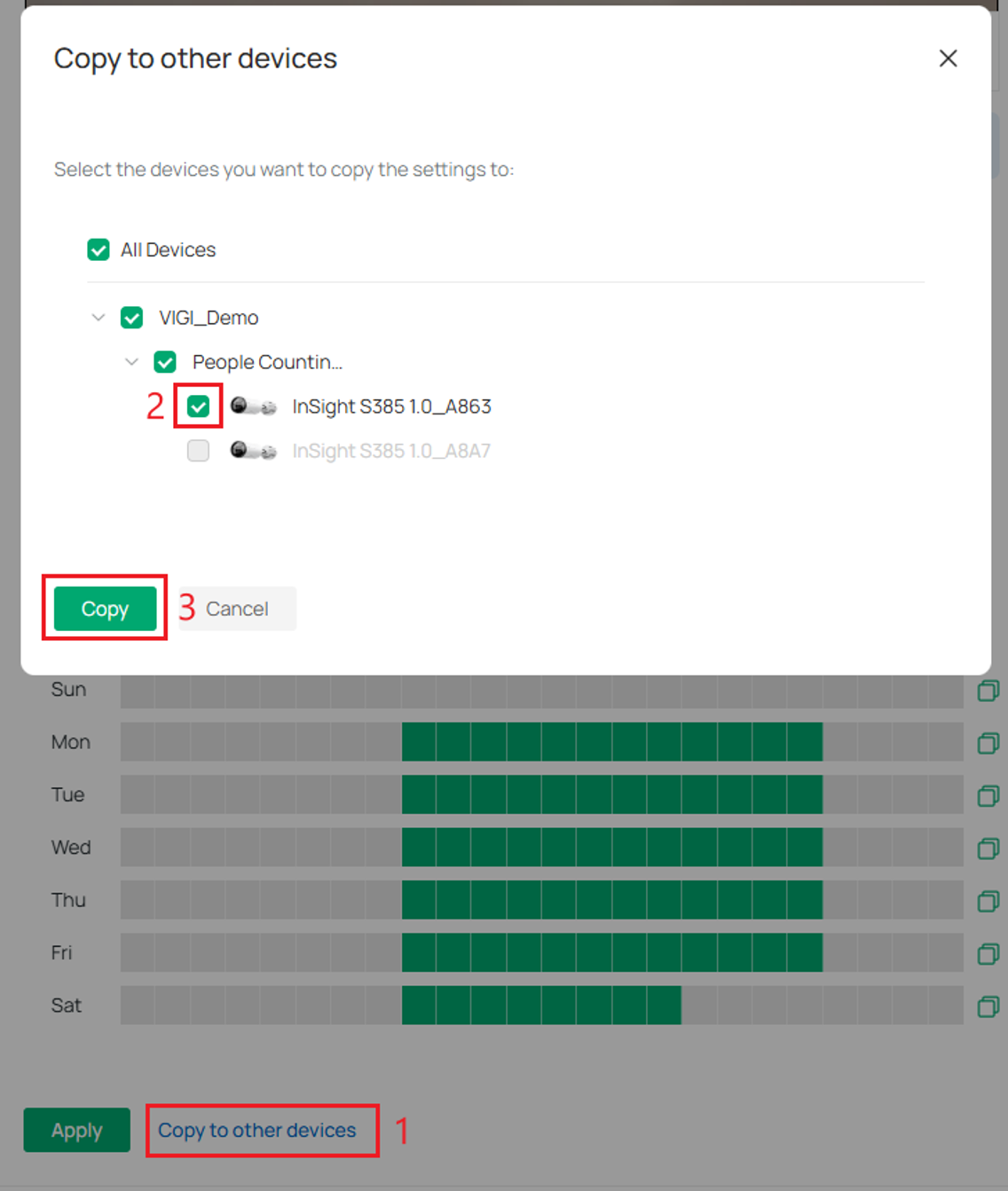
Task: Click the Thu row label
Action: tap(68, 900)
